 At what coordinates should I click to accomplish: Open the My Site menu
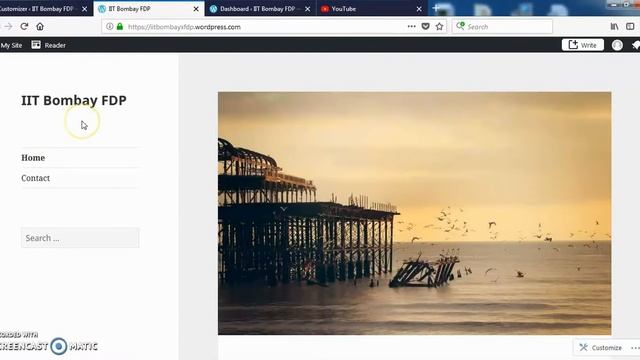pos(11,45)
